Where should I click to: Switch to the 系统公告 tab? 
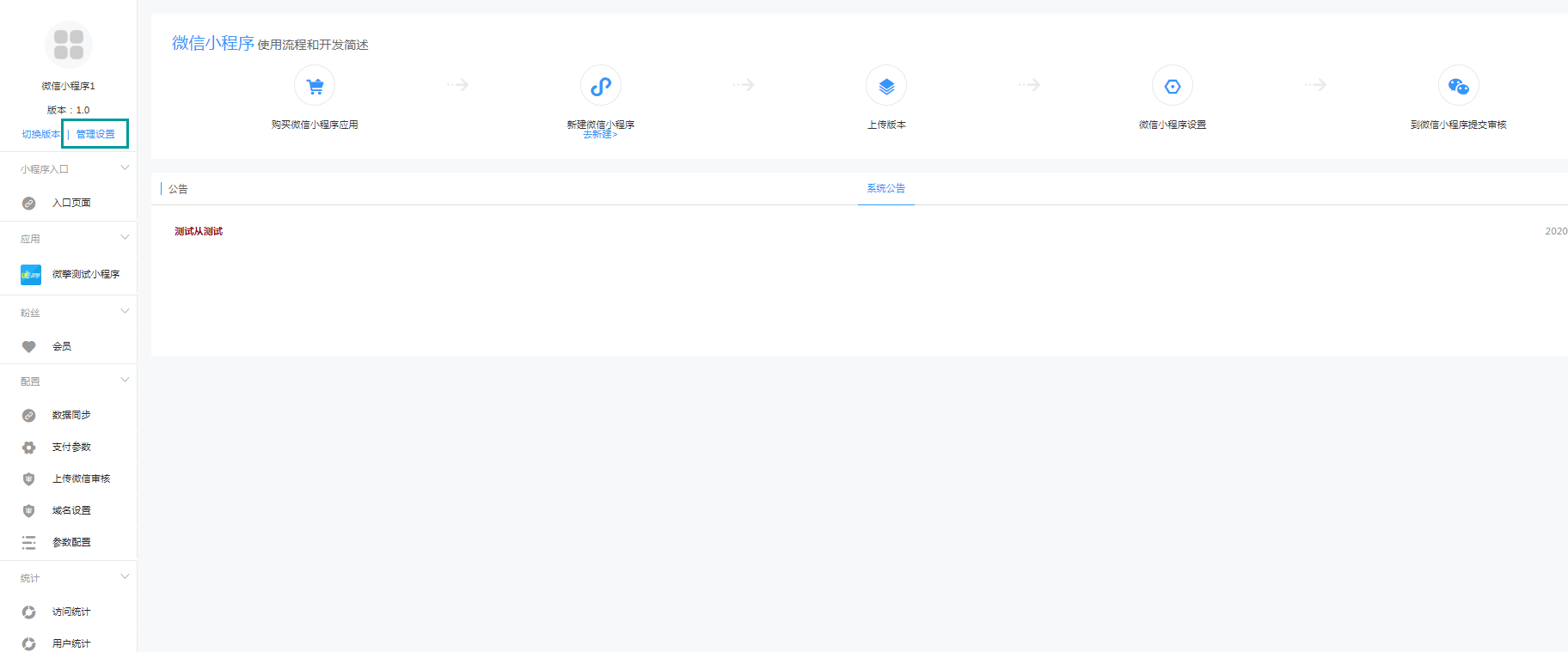tap(885, 188)
